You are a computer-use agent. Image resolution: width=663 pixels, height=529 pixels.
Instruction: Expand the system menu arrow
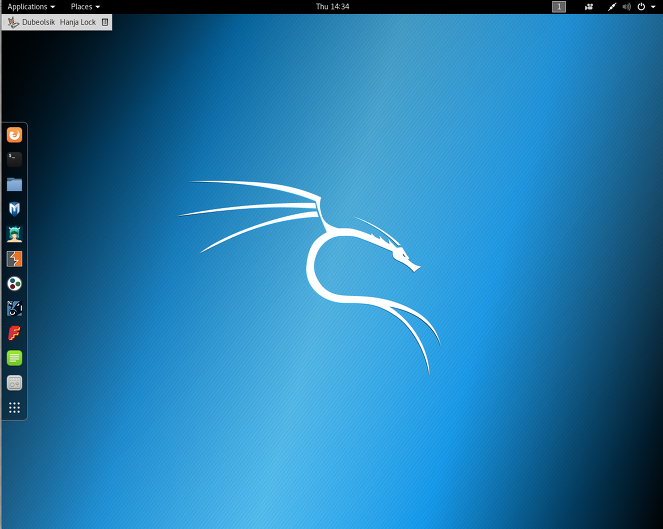653,7
